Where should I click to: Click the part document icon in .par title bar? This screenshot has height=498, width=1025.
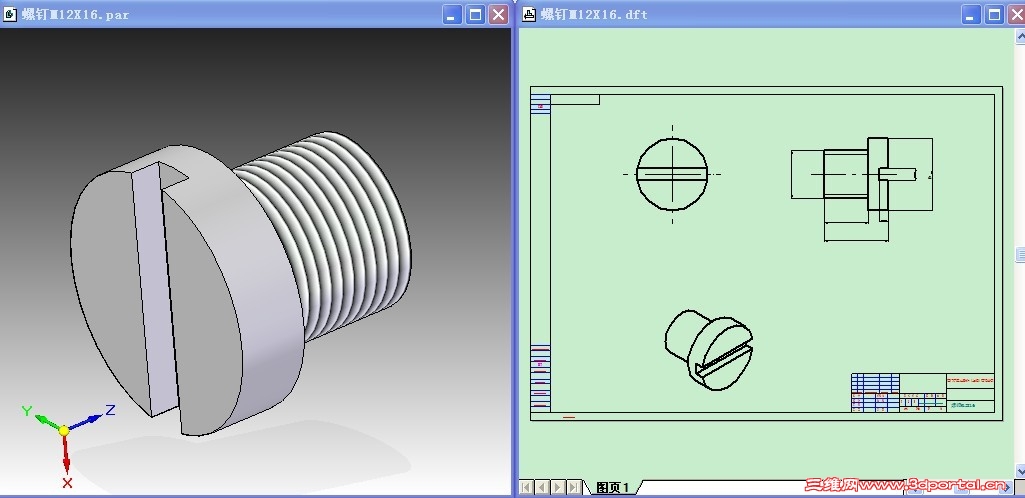click(x=10, y=14)
